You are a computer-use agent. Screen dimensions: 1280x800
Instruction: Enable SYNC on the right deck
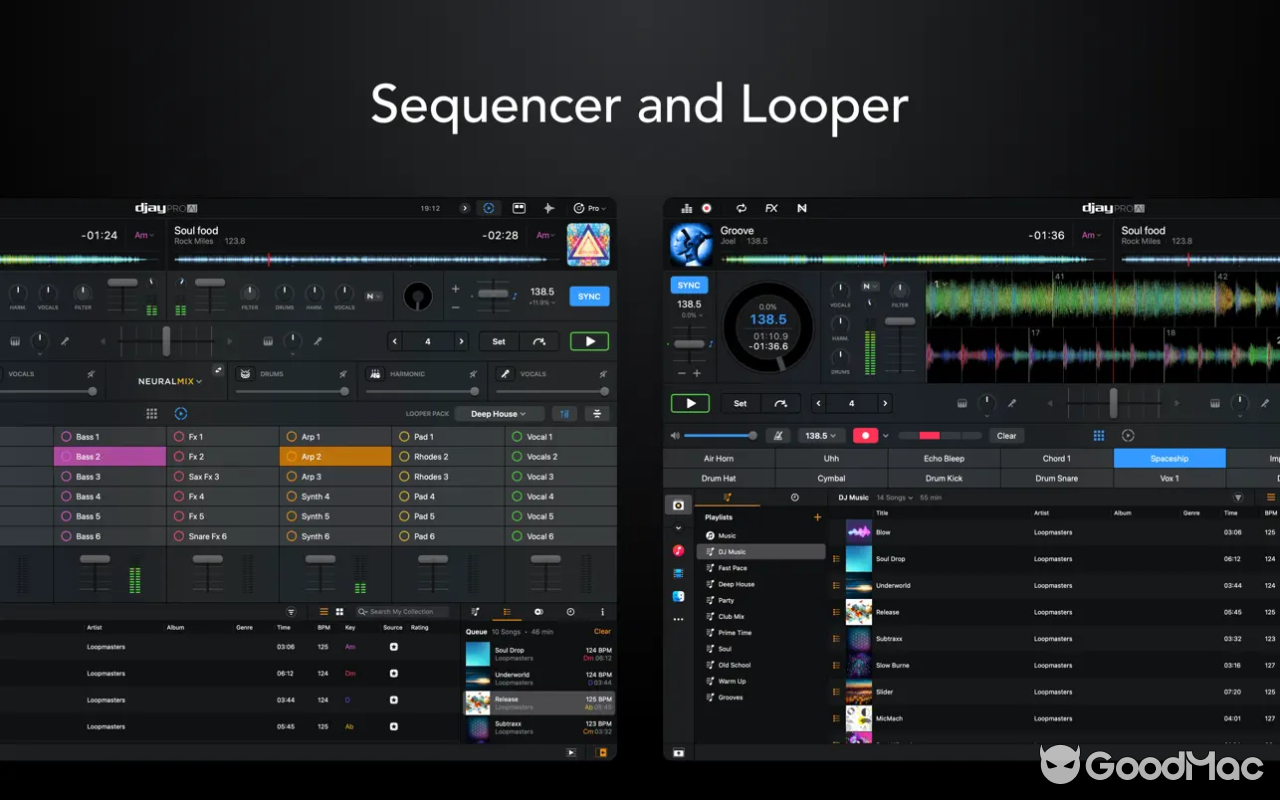(688, 284)
